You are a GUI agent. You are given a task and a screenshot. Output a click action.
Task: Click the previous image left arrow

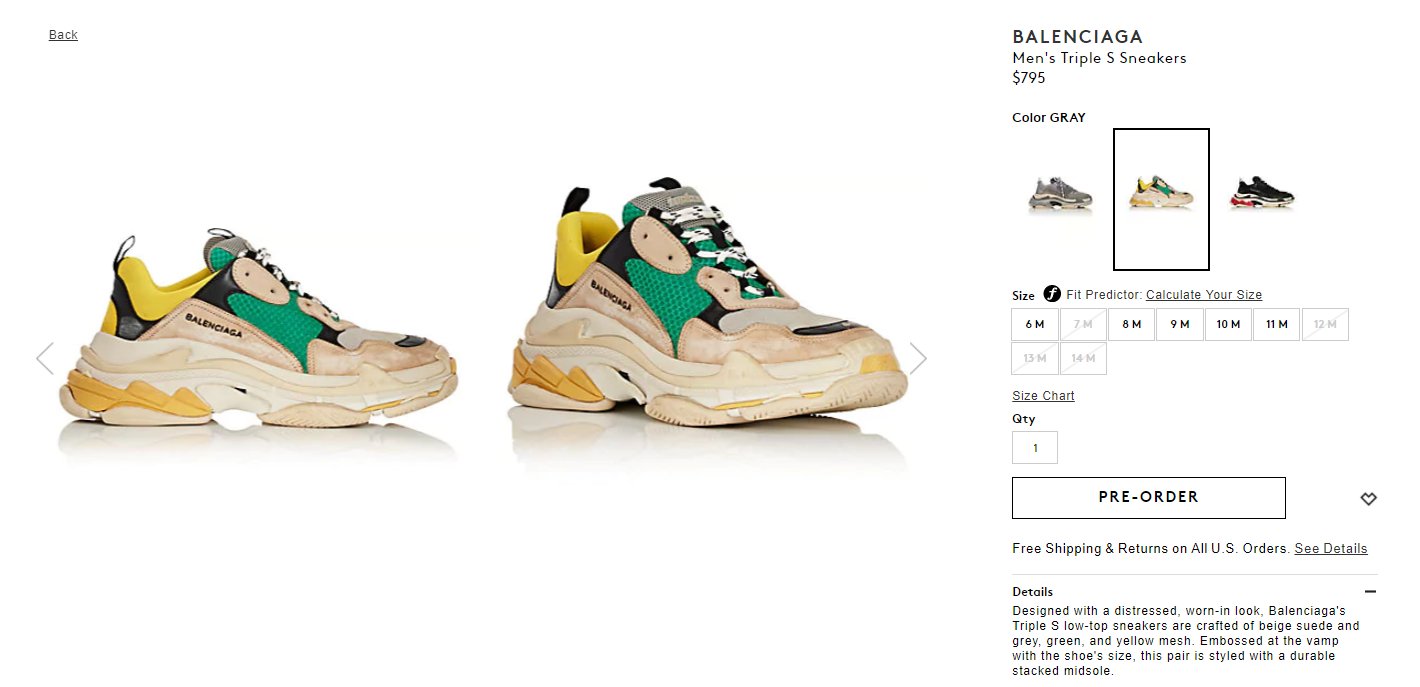pyautogui.click(x=44, y=358)
